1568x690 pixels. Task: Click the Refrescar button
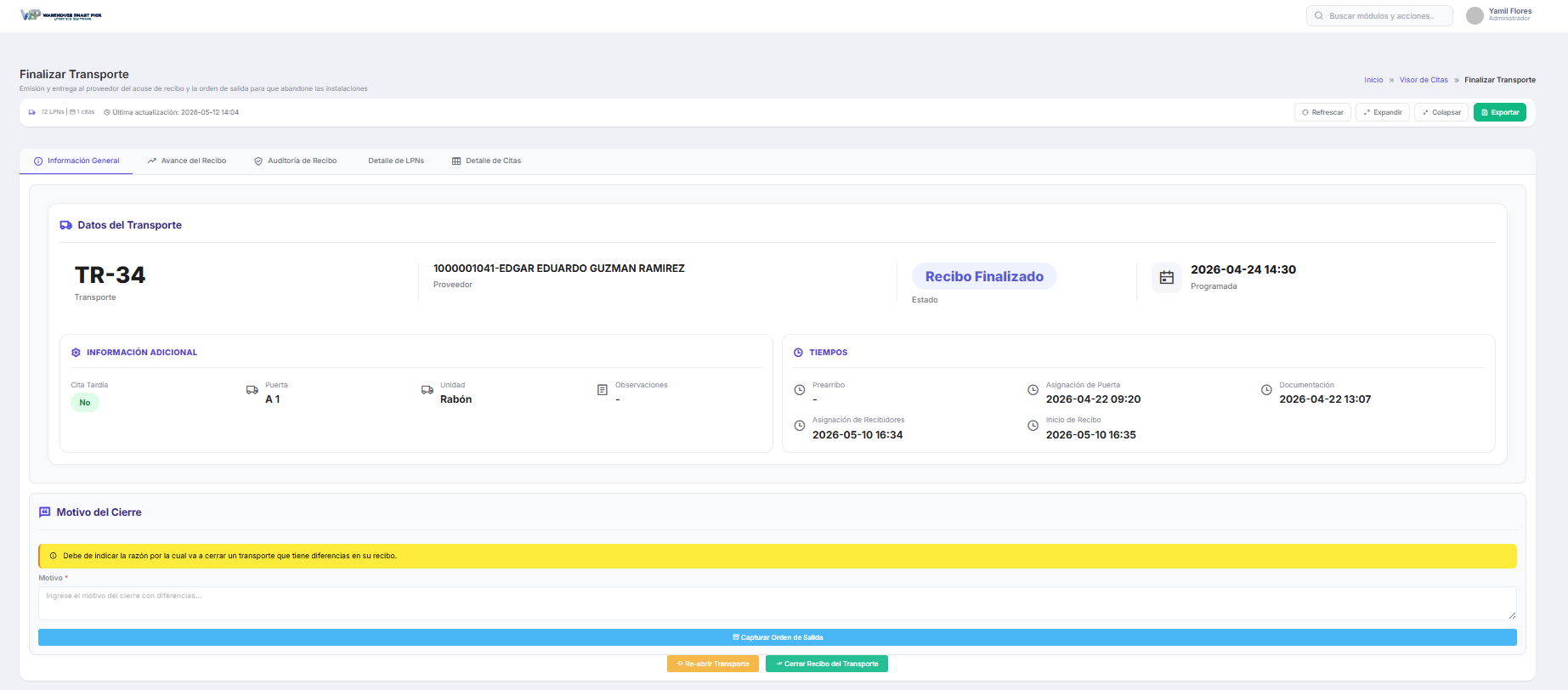[x=1322, y=112]
